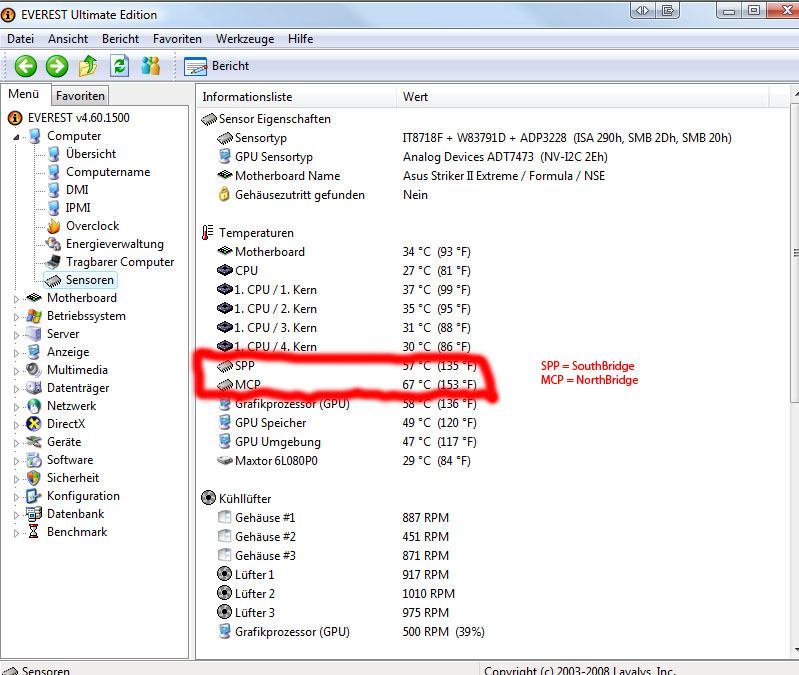The image size is (799, 675).
Task: Click the Software tree icon
Action: point(34,460)
